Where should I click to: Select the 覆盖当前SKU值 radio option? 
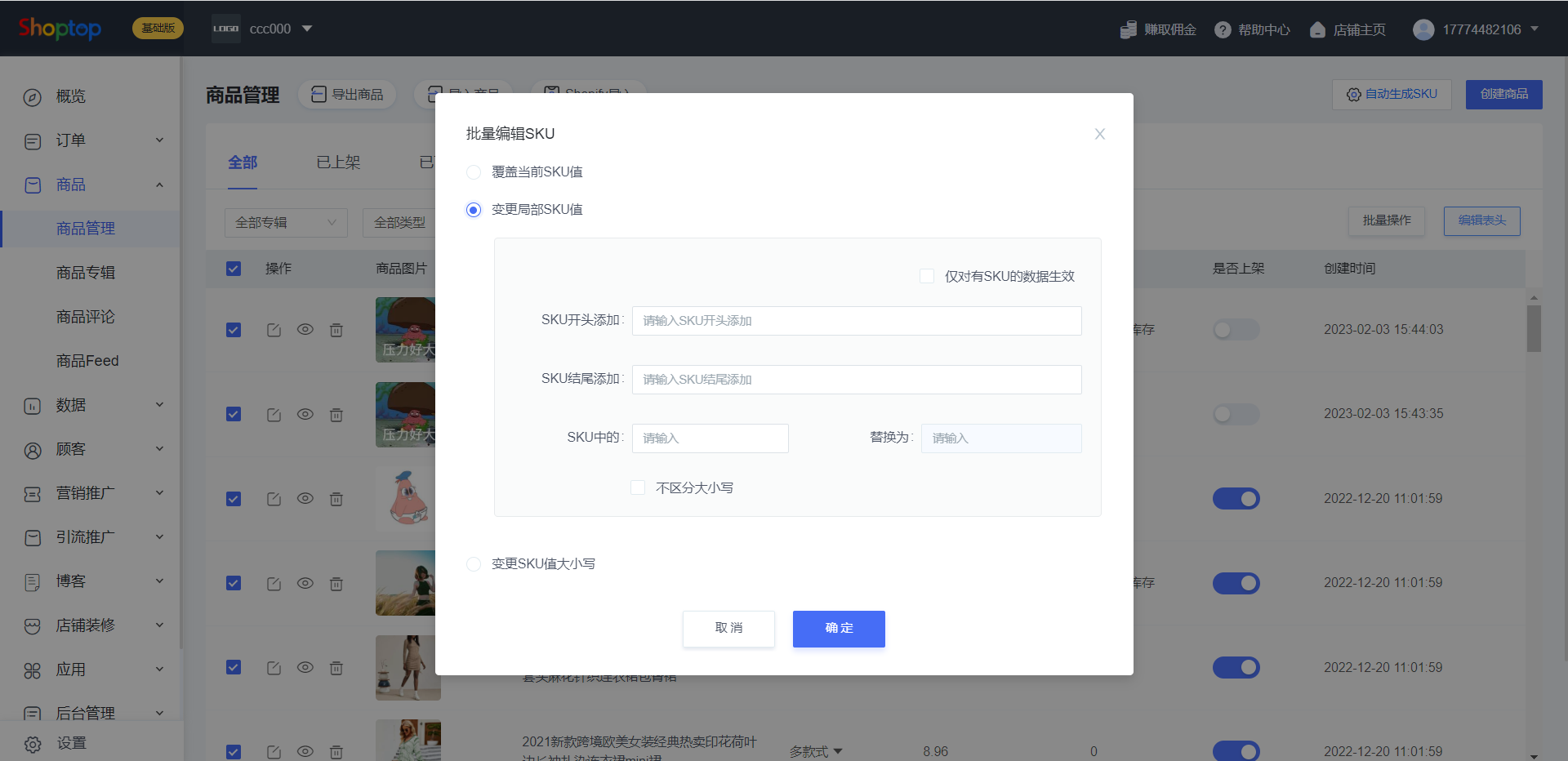coord(474,172)
